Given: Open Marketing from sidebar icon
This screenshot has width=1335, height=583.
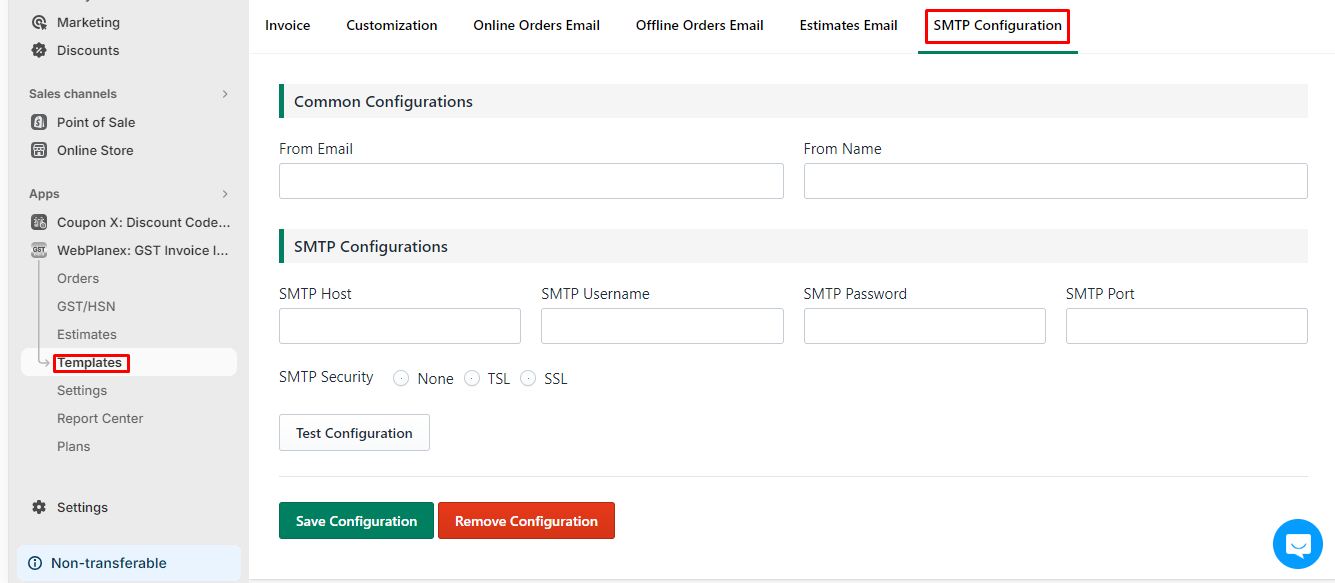Looking at the screenshot, I should 39,22.
